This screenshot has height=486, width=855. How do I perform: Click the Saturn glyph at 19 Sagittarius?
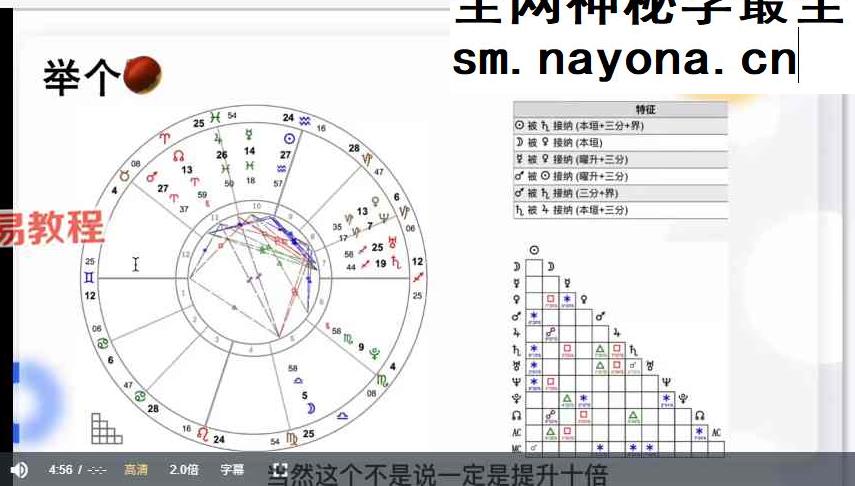pyautogui.click(x=396, y=263)
